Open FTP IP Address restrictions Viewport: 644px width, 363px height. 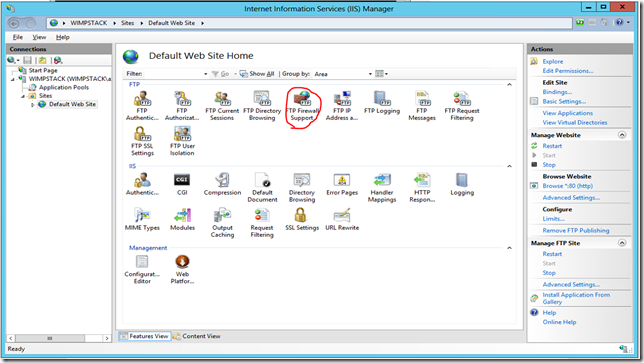pyautogui.click(x=342, y=106)
